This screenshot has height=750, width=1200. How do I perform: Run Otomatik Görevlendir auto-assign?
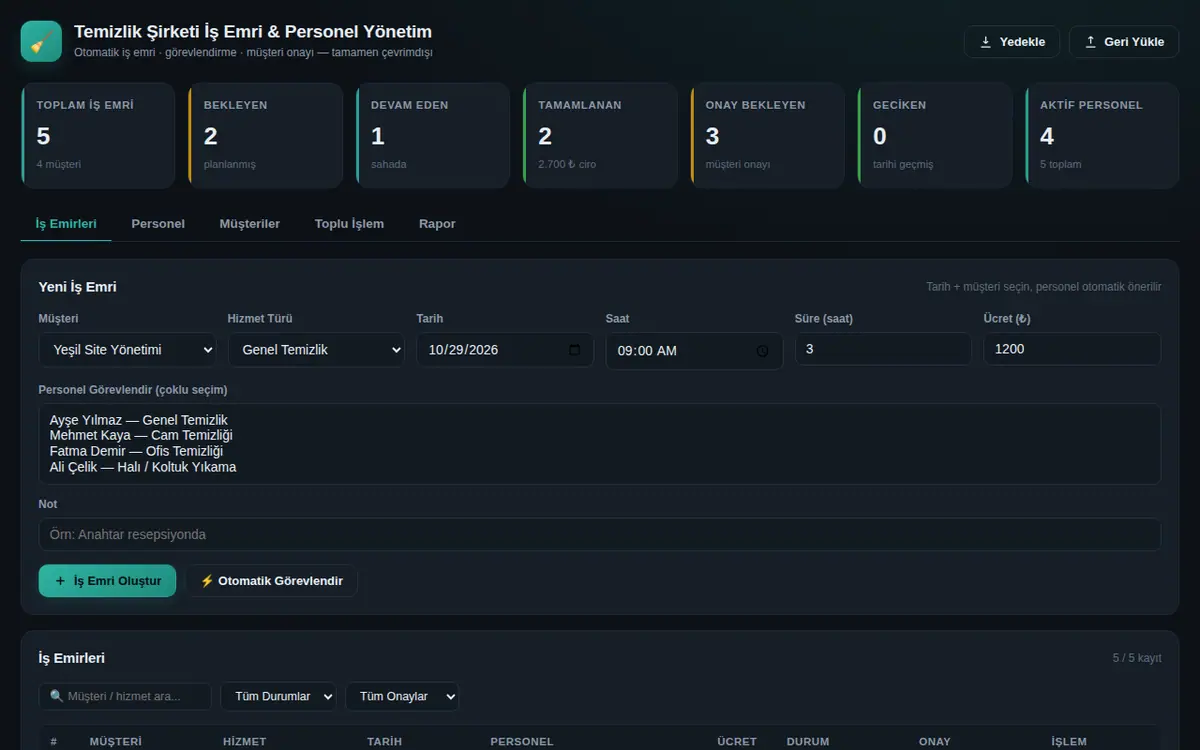coord(271,581)
